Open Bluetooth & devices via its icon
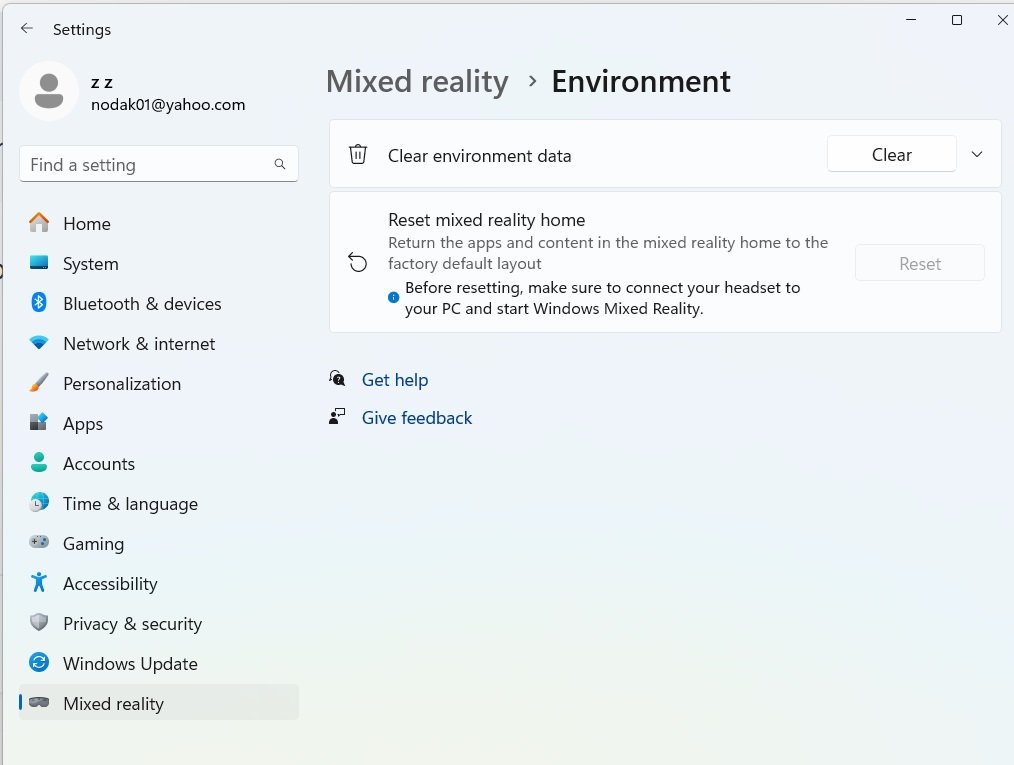This screenshot has width=1014, height=765. [39, 303]
